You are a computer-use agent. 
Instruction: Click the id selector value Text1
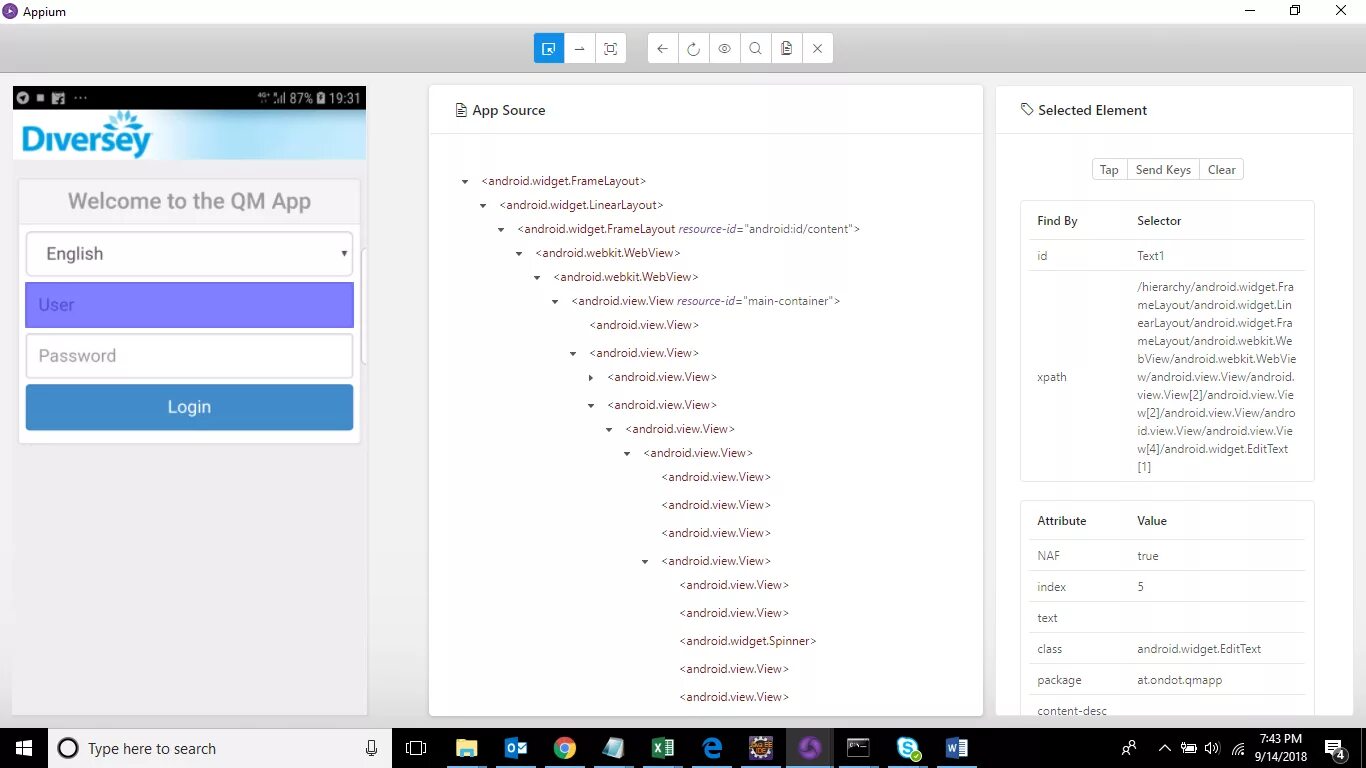pyautogui.click(x=1150, y=256)
